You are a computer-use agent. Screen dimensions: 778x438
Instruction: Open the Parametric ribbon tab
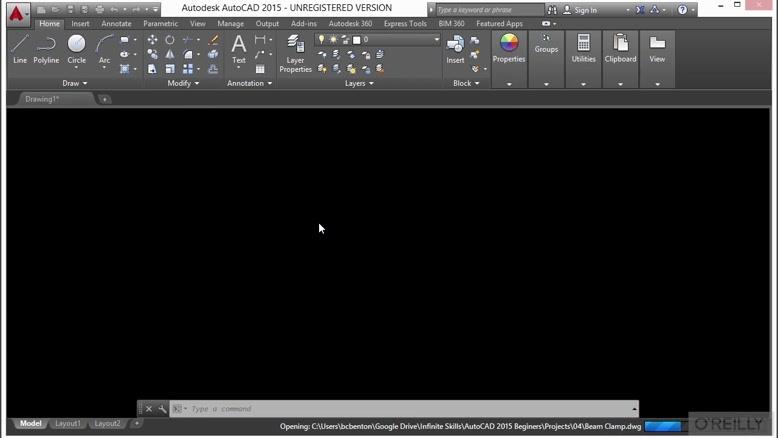pyautogui.click(x=160, y=23)
